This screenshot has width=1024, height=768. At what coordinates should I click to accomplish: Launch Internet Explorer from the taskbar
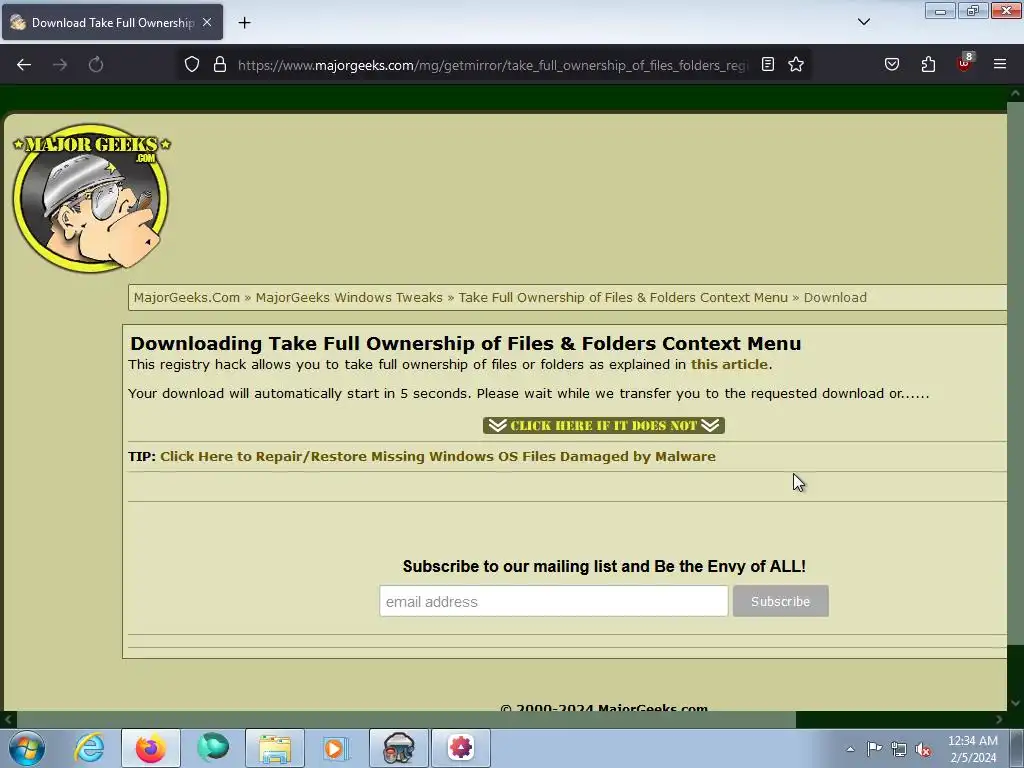pos(89,748)
